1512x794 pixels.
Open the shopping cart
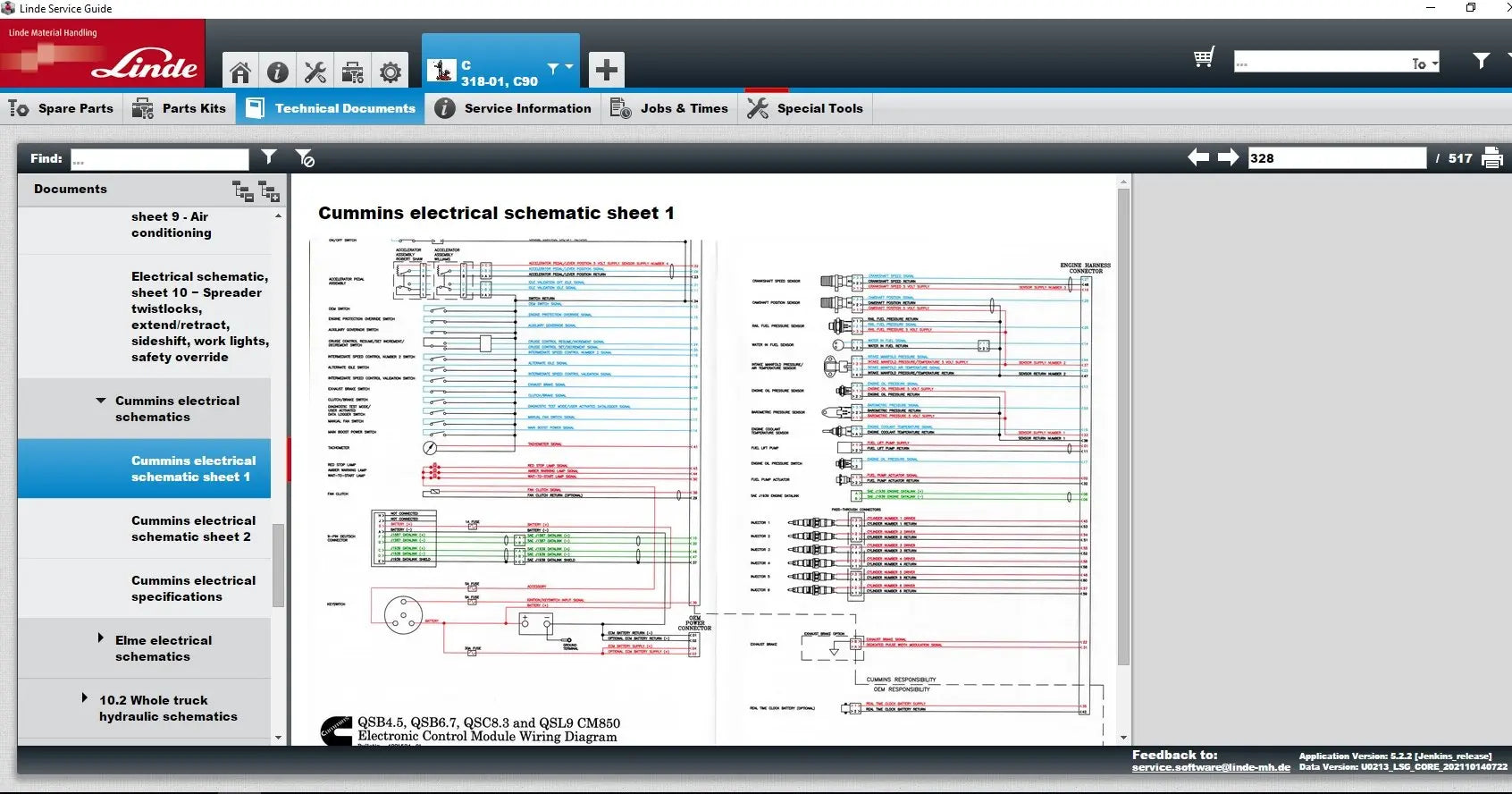(1204, 59)
